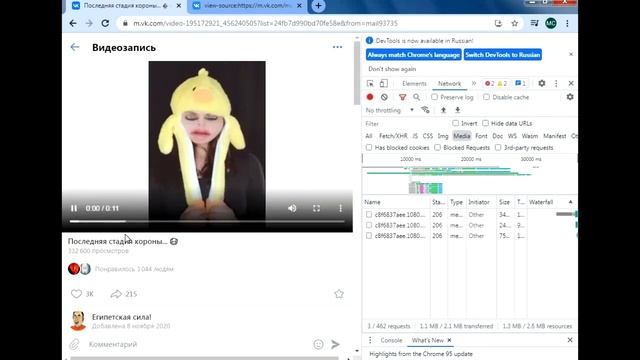Screen dimensions: 640x360
Task: Select the third c8f6837aee request checkbox
Action: [369, 236]
